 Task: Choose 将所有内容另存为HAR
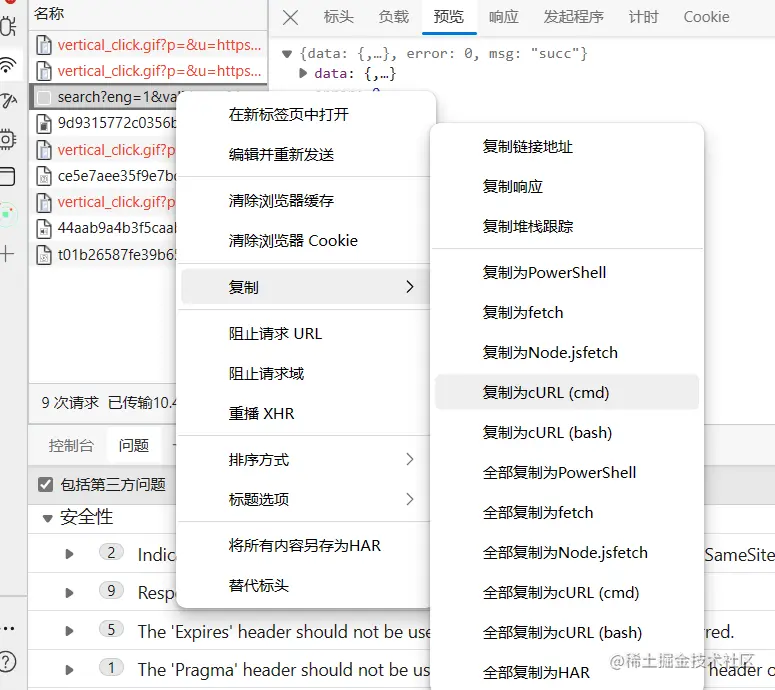306,546
